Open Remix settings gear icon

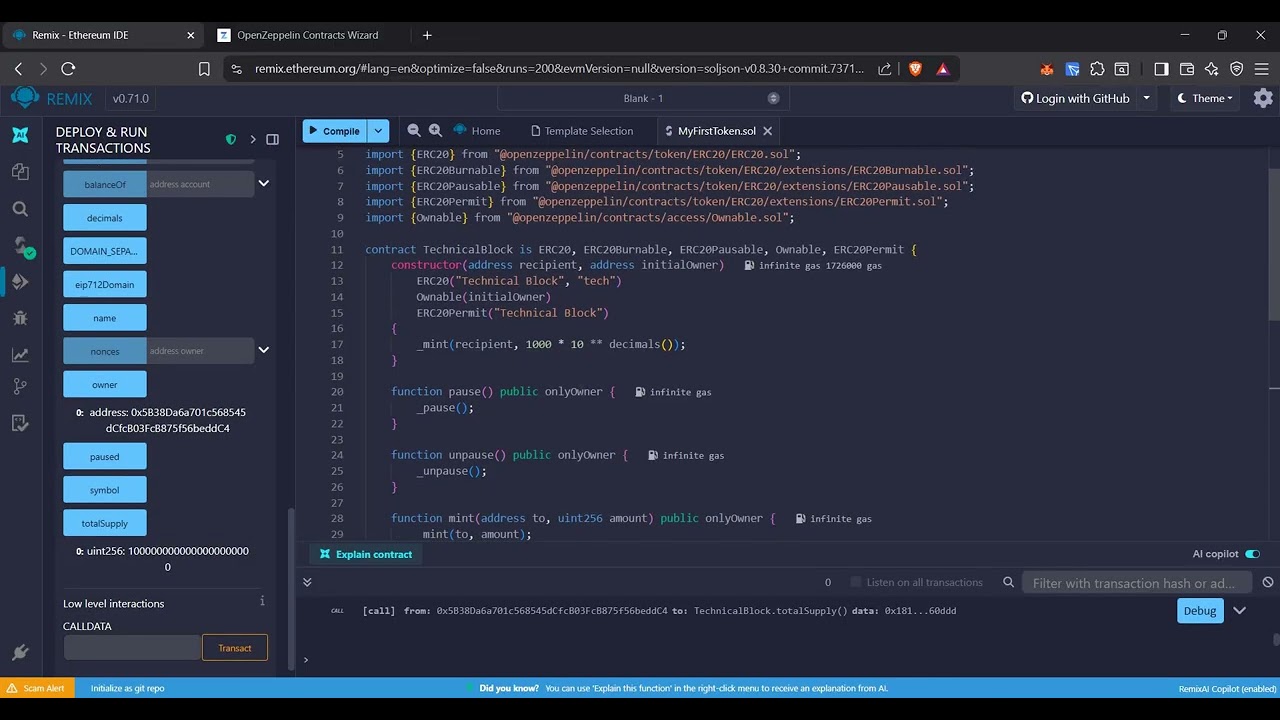click(x=1263, y=98)
